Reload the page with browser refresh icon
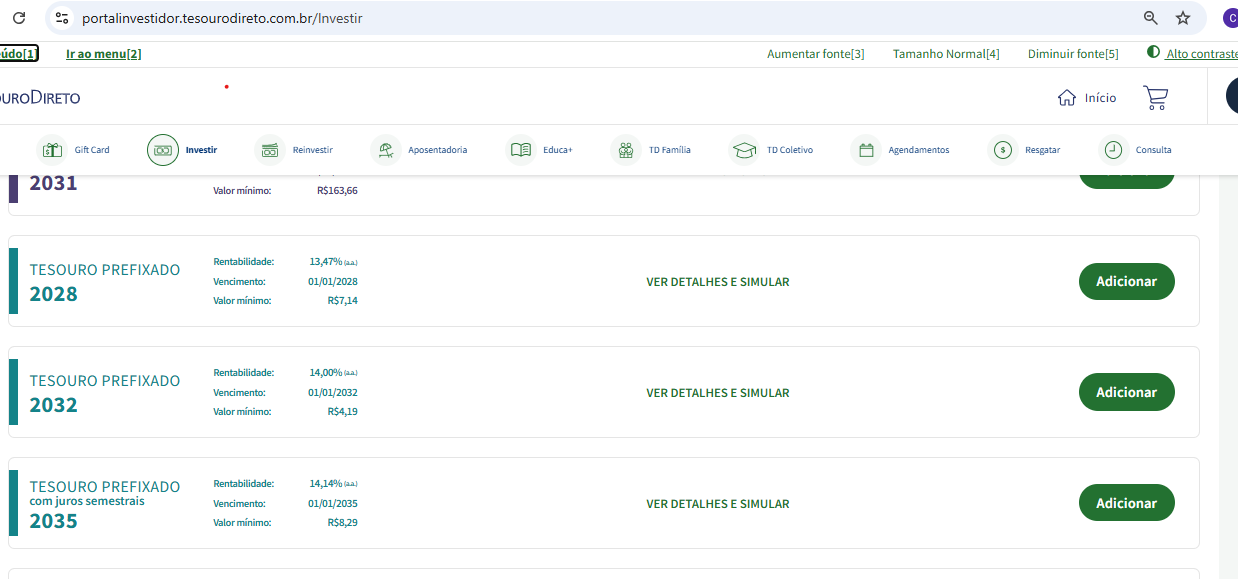 point(19,18)
